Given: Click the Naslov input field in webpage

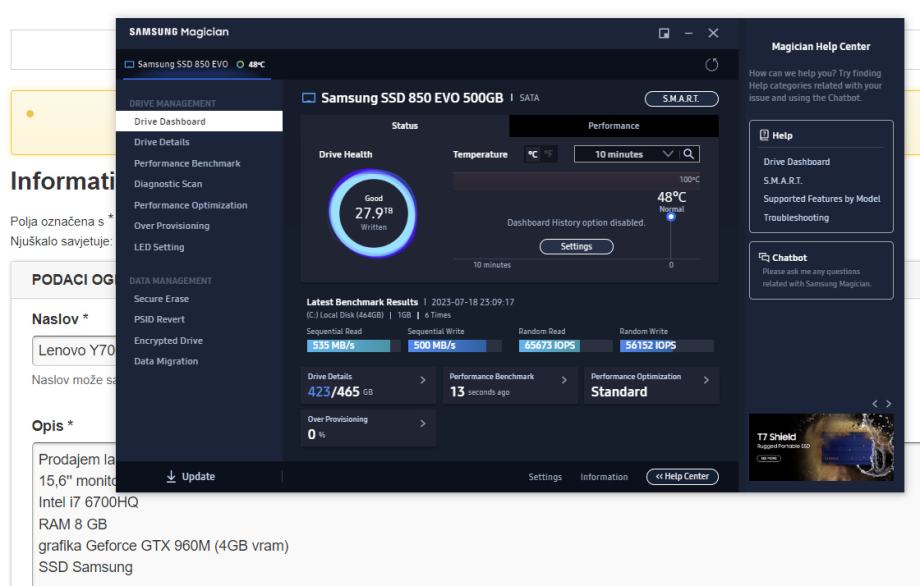Looking at the screenshot, I should (x=74, y=350).
